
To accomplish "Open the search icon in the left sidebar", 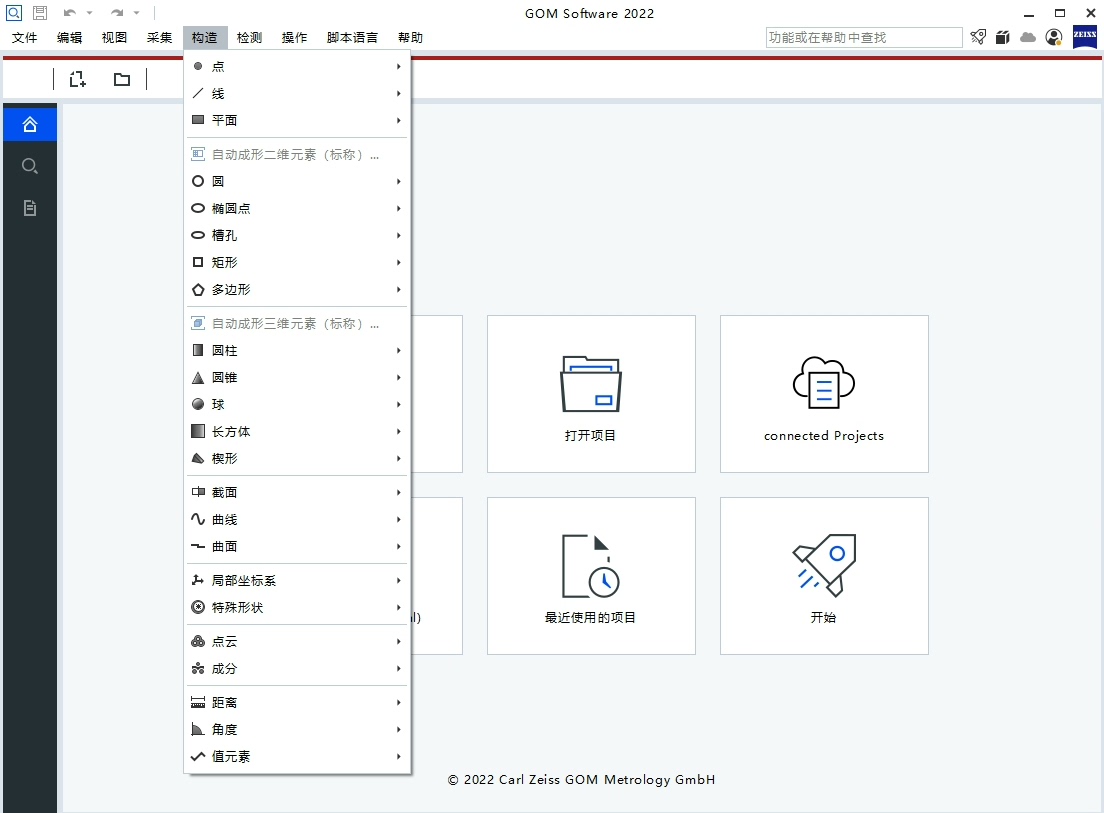I will tap(29, 166).
